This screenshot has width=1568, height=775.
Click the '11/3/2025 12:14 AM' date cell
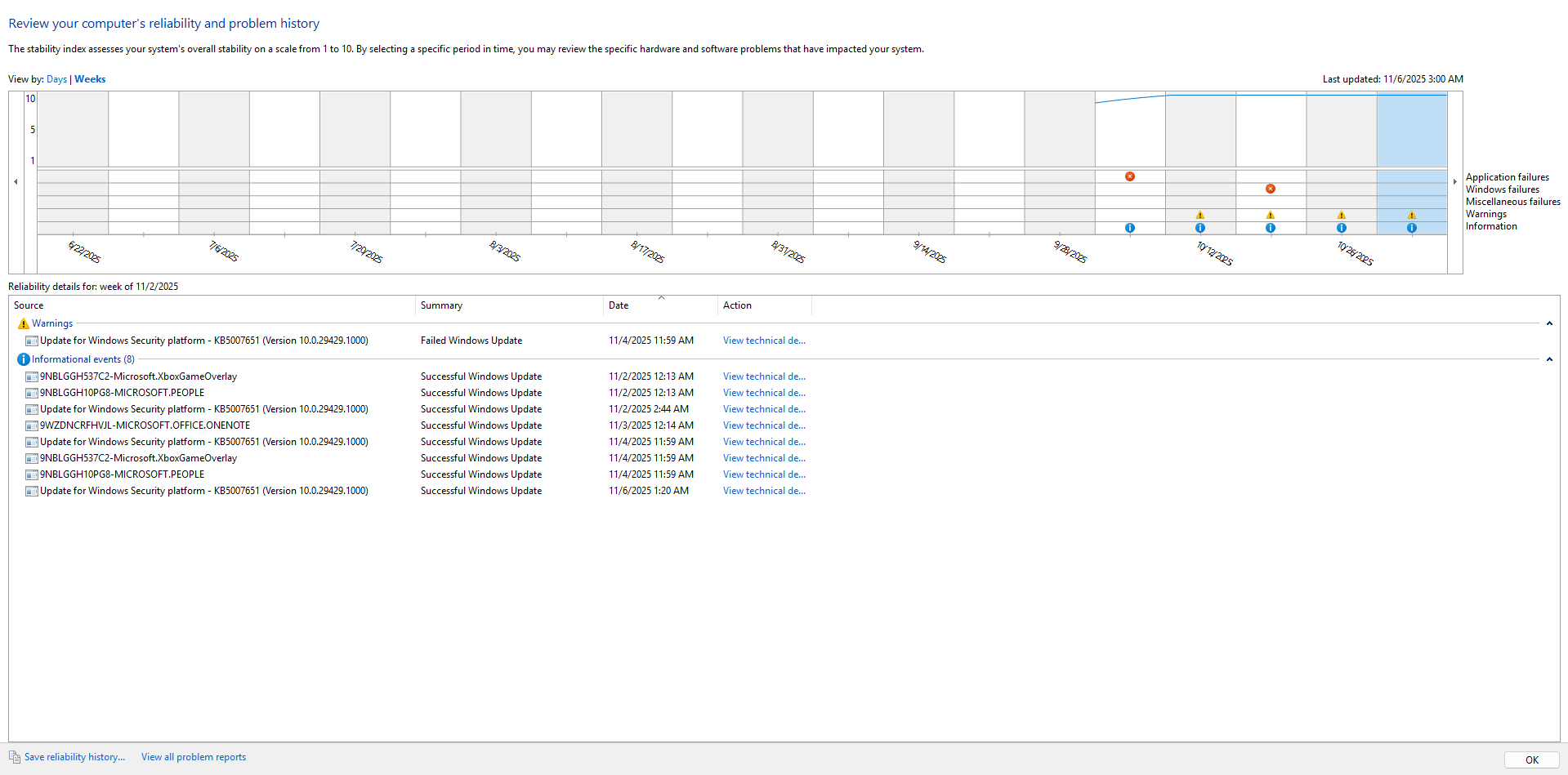(651, 425)
